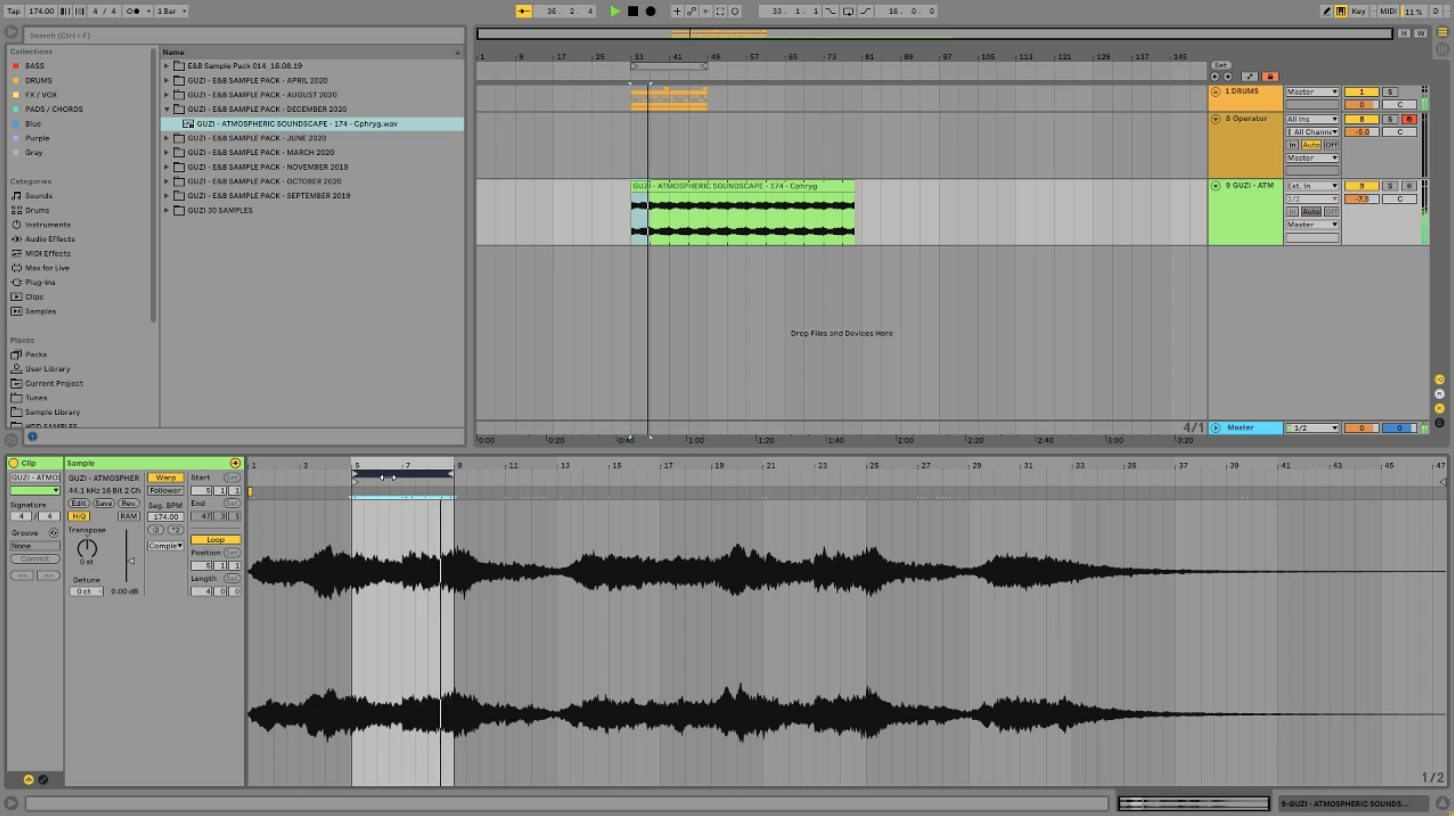Select Drums category in browser
Image resolution: width=1454 pixels, height=816 pixels.
tap(37, 210)
